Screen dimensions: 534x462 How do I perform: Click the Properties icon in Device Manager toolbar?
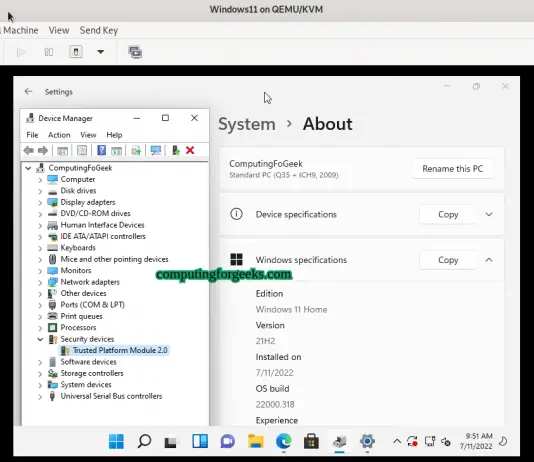[82, 150]
